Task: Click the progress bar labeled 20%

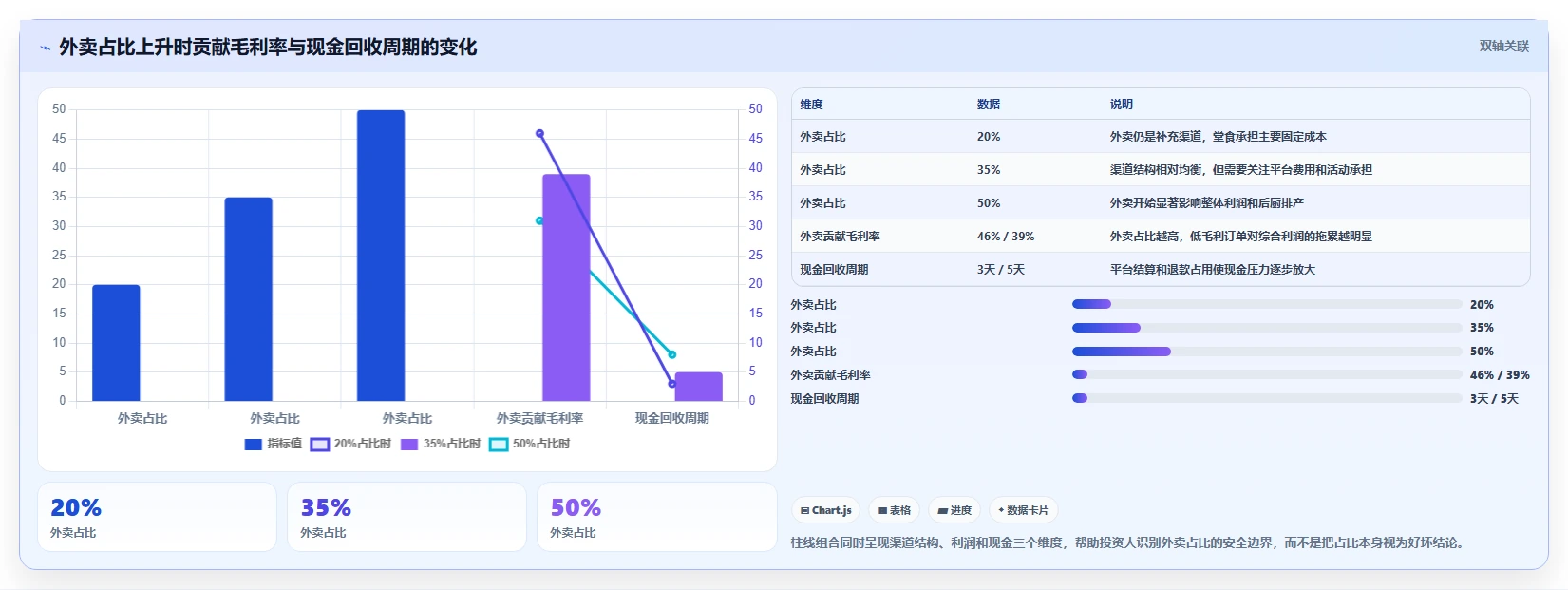Action: [x=1267, y=304]
